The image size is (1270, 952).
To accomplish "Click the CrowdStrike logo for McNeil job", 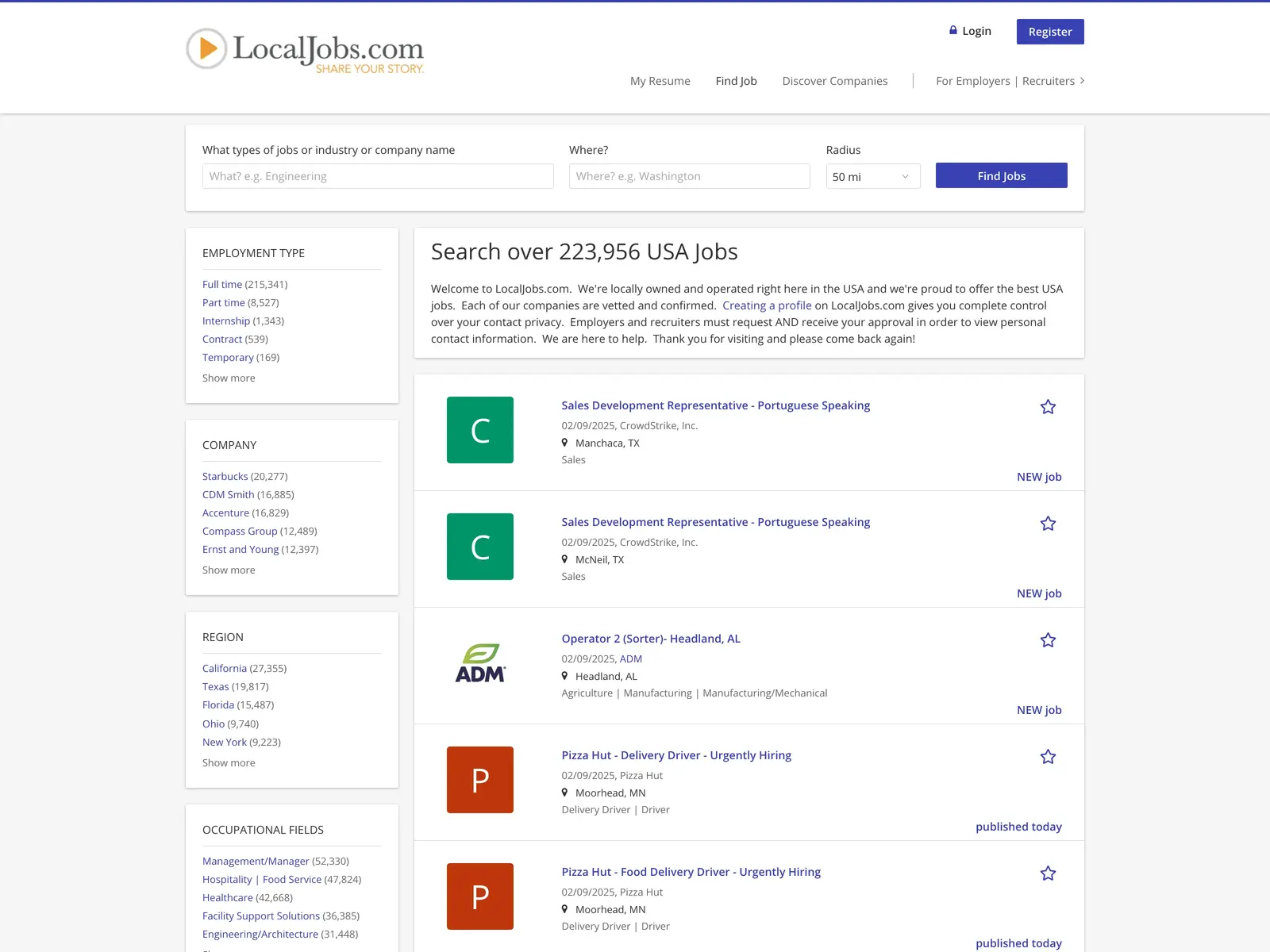I will click(x=480, y=547).
